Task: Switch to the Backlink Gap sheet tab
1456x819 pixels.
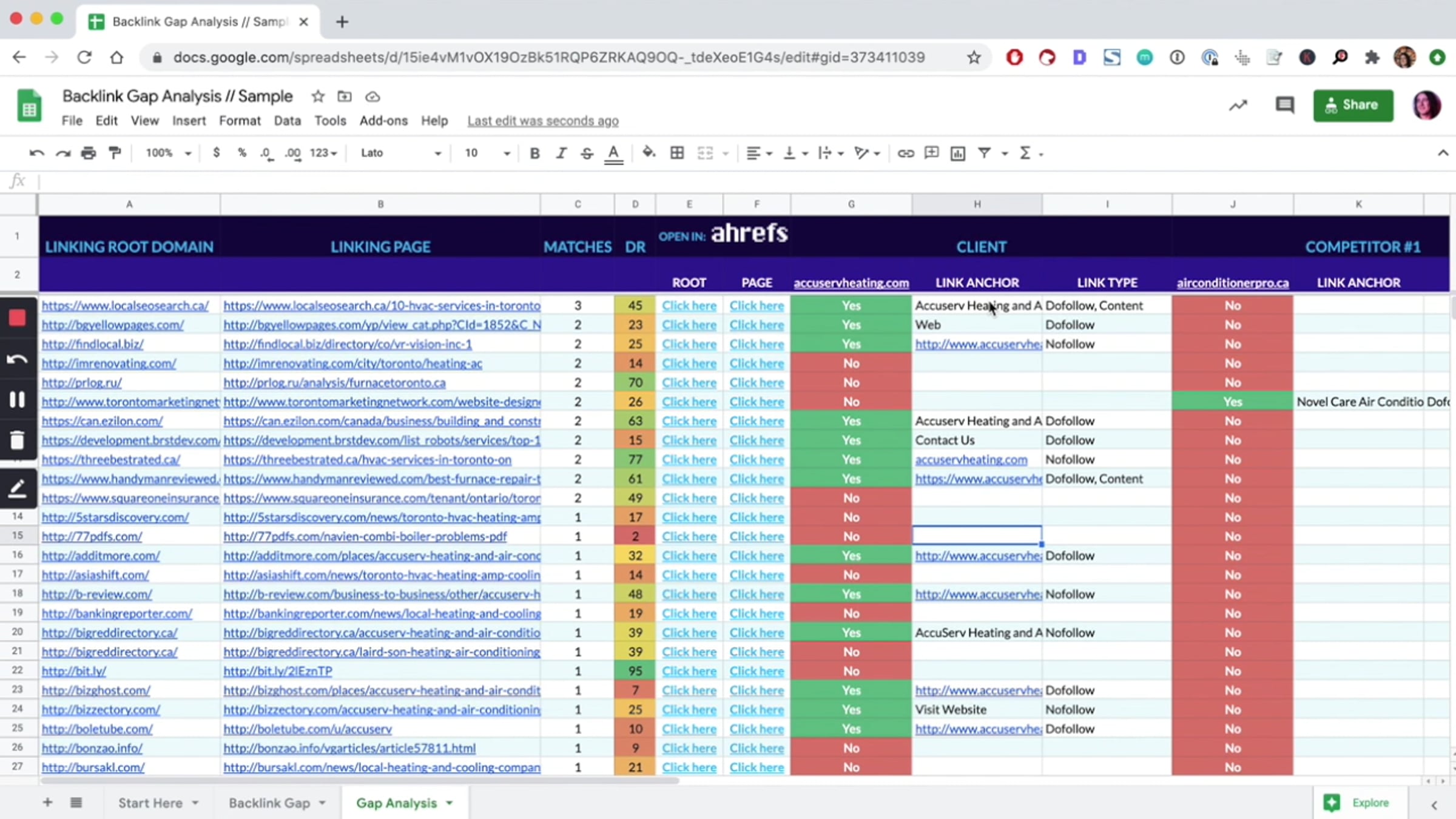Action: pyautogui.click(x=269, y=803)
